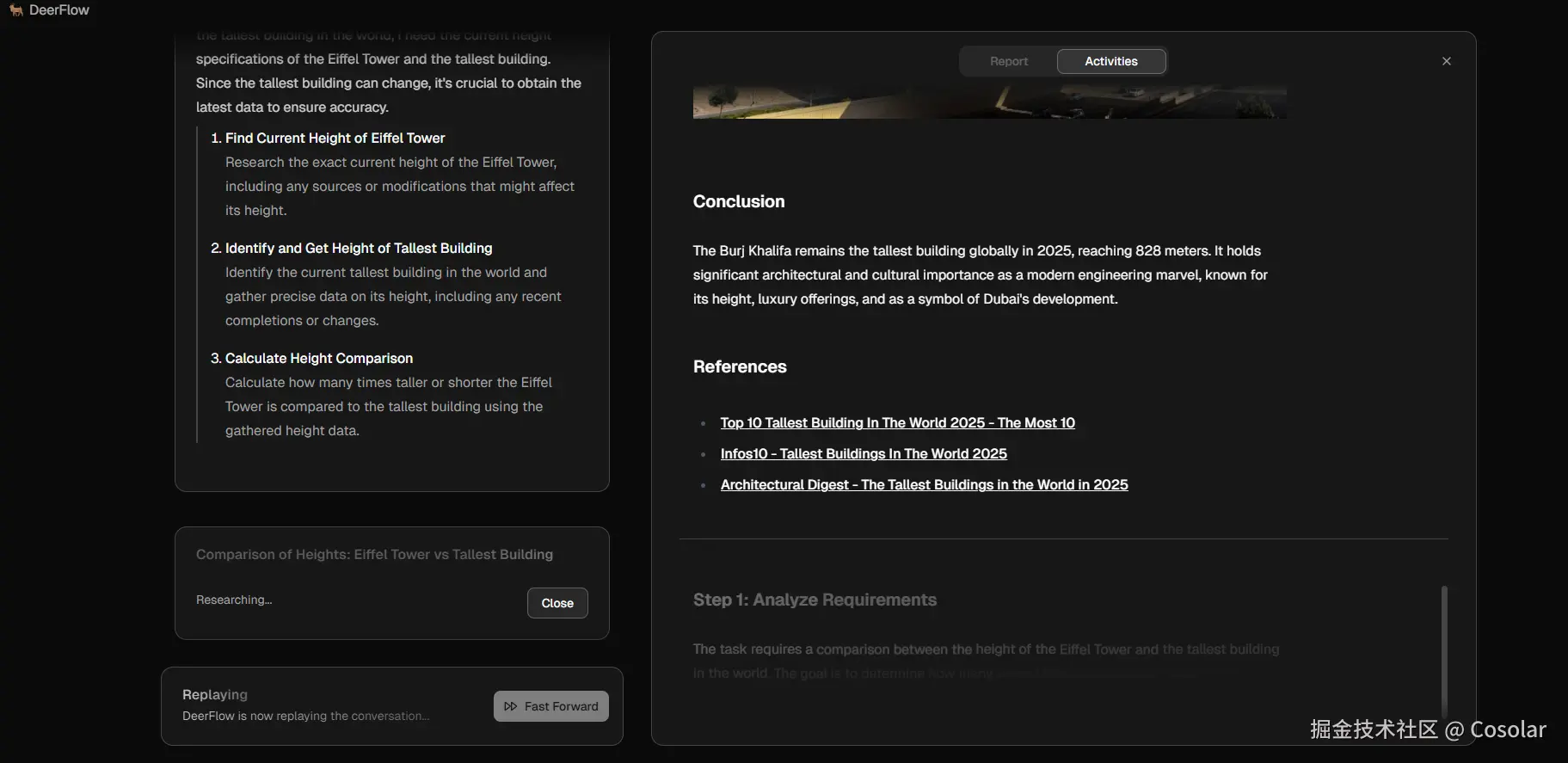Click the Burj Khalifa conclusion paragraph

tap(981, 274)
